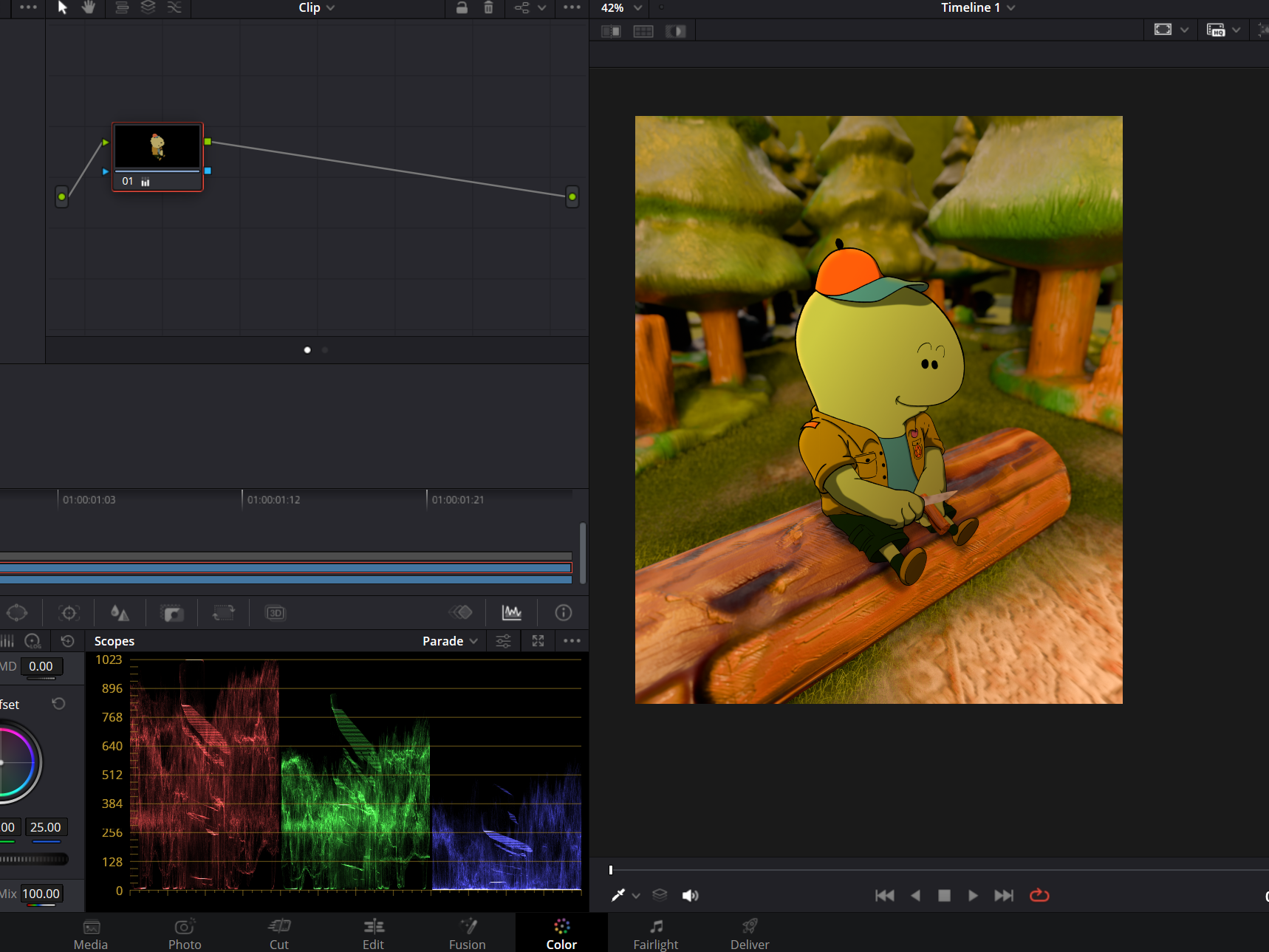Play the clip in reverse
The image size is (1269, 952).
pyautogui.click(x=916, y=895)
